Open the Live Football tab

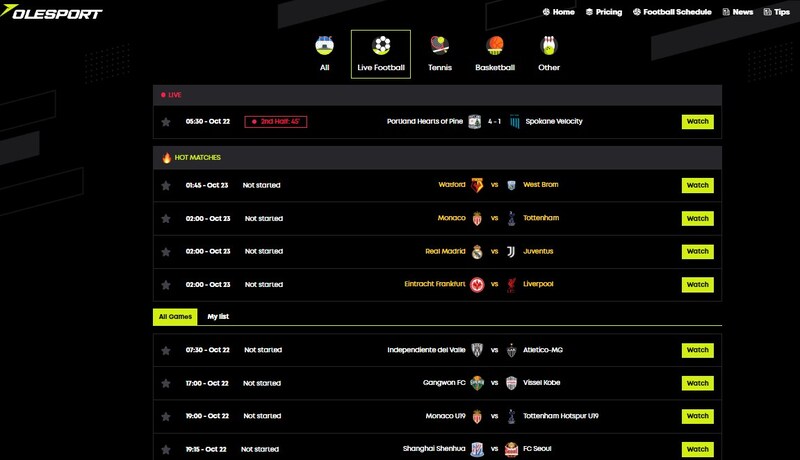381,54
